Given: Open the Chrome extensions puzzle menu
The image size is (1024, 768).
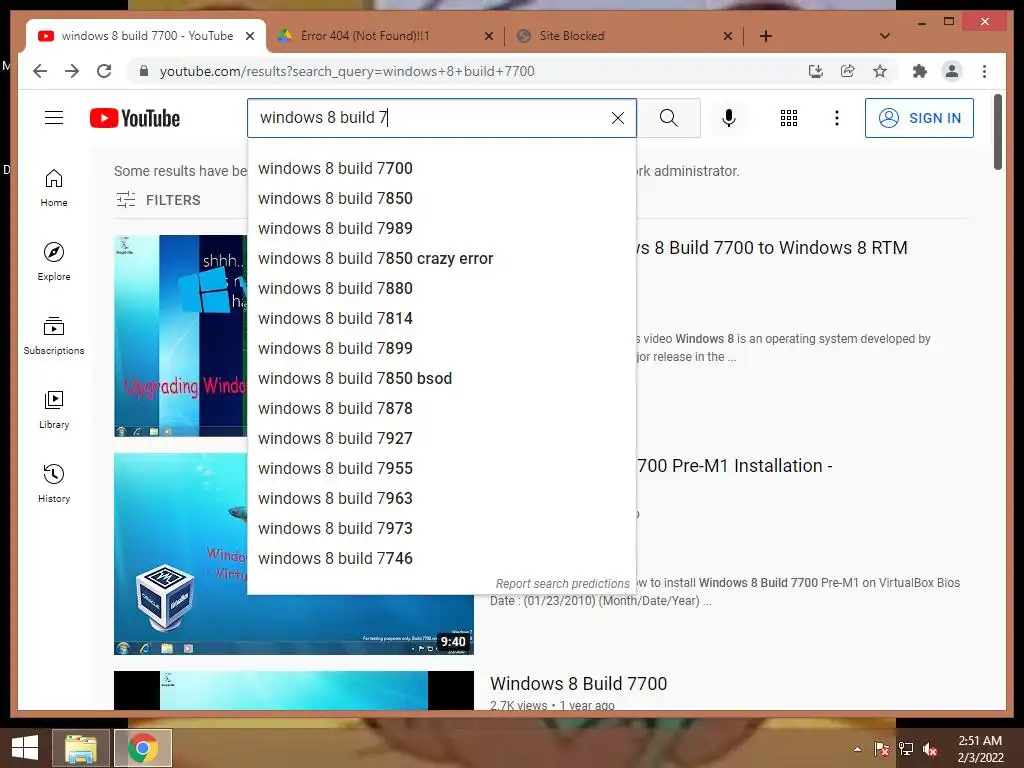Looking at the screenshot, I should coord(920,71).
